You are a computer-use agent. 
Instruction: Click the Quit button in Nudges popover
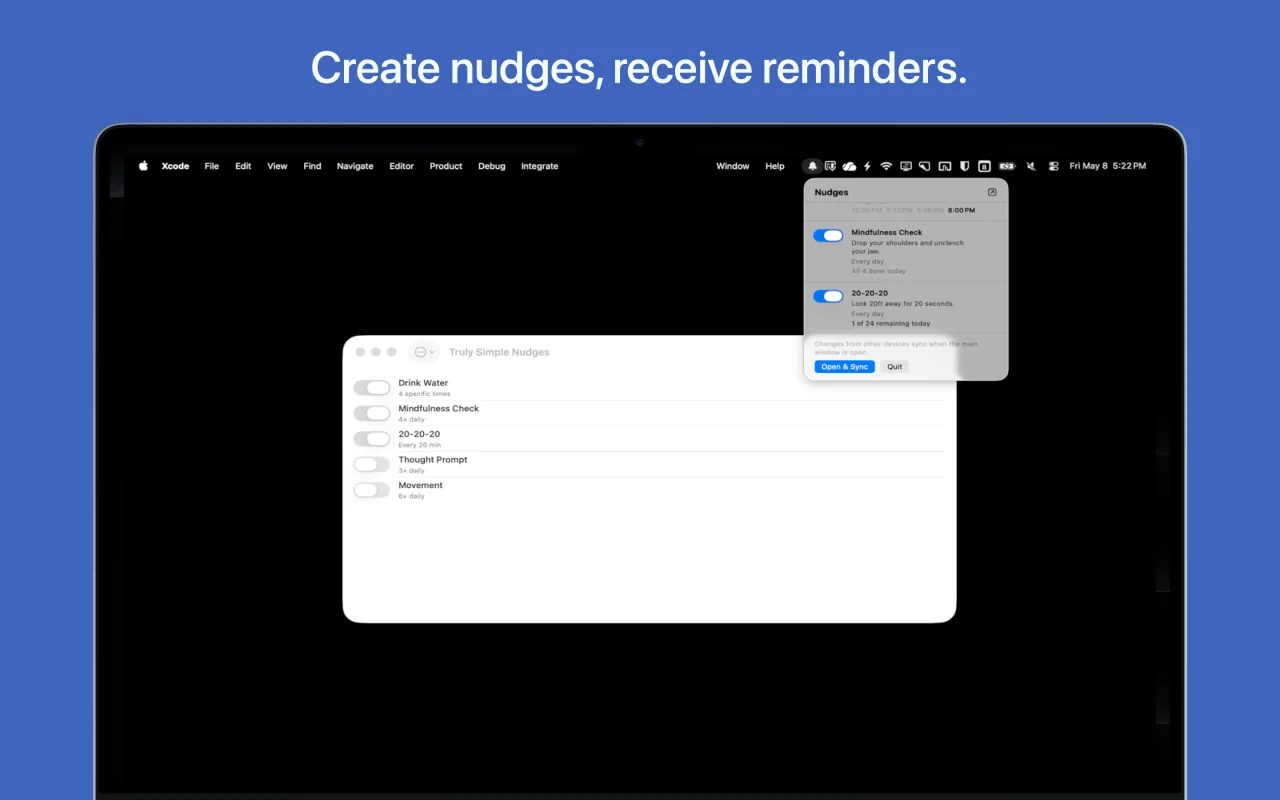[x=895, y=367]
